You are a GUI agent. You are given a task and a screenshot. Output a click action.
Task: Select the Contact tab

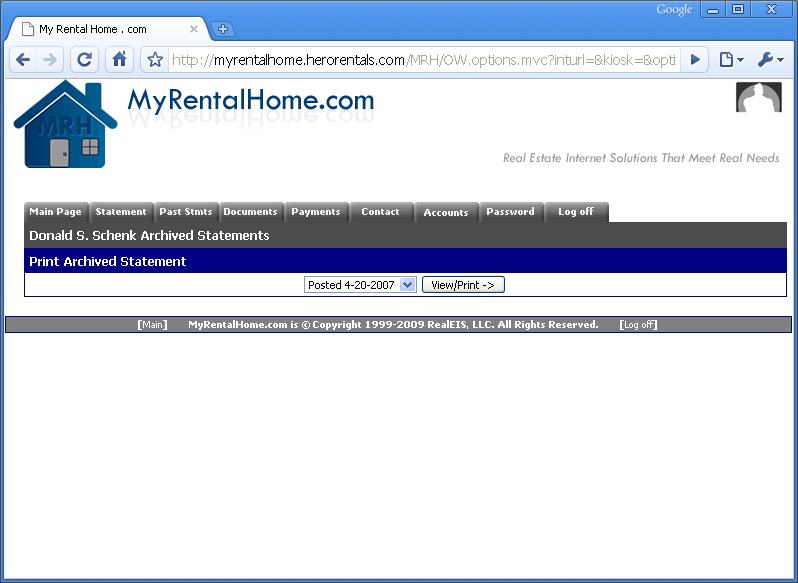pos(381,212)
